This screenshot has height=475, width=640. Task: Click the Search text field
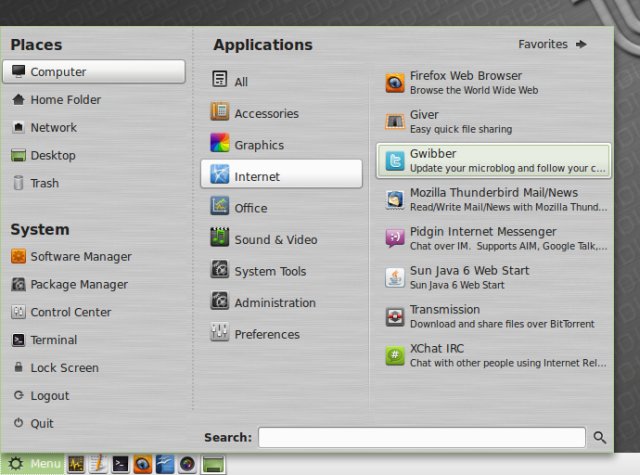point(421,437)
